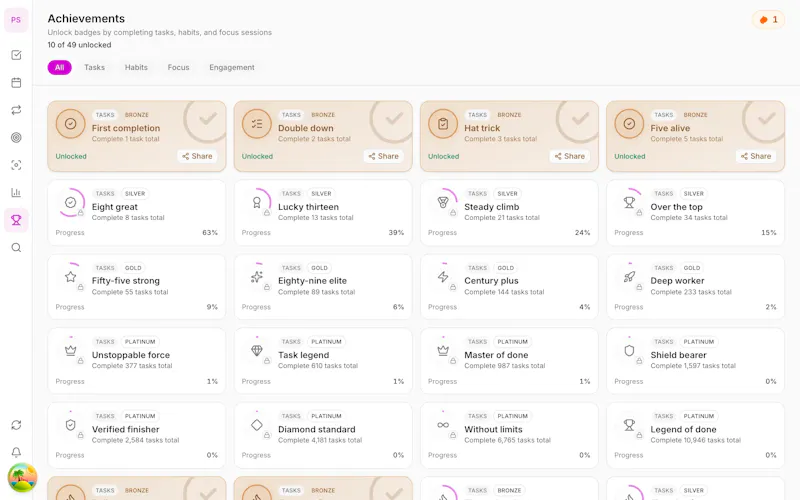Click the Hat trick clipboard badge icon
The image size is (800, 500).
point(443,124)
